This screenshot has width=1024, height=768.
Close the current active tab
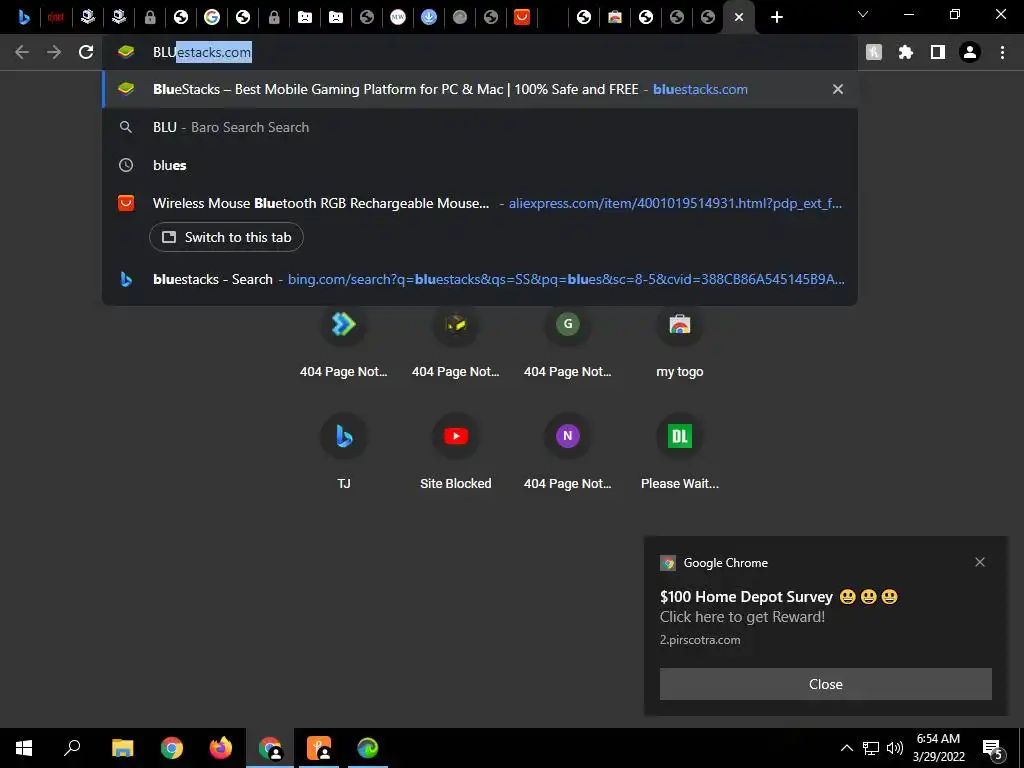click(739, 17)
